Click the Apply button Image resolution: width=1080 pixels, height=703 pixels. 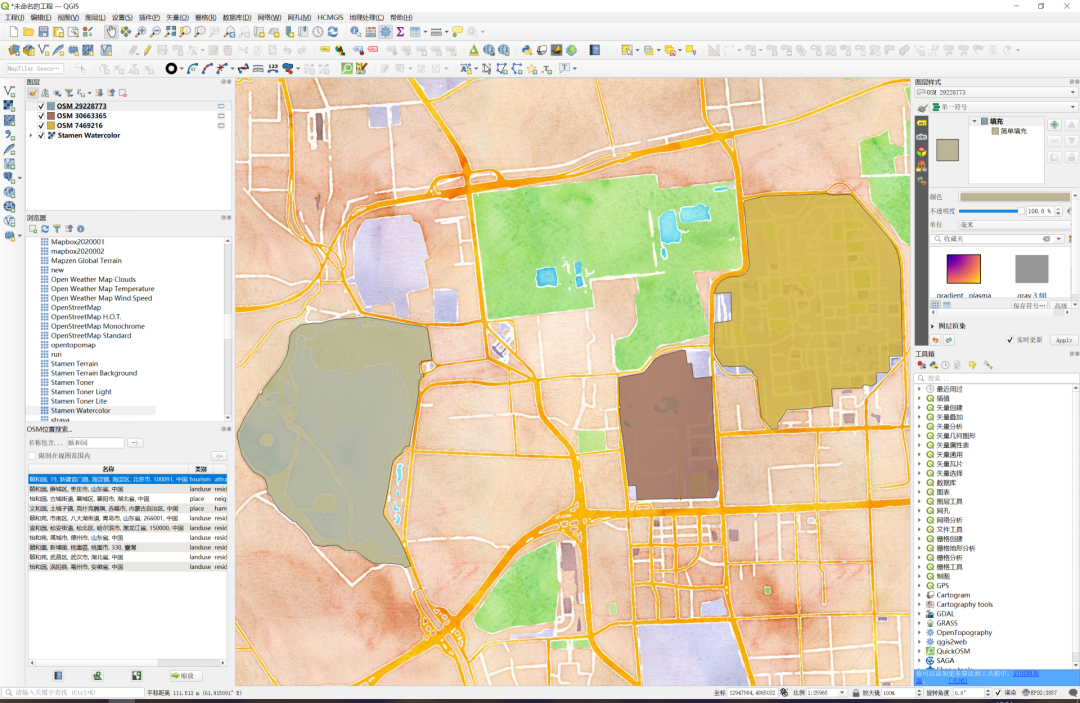[x=1063, y=340]
